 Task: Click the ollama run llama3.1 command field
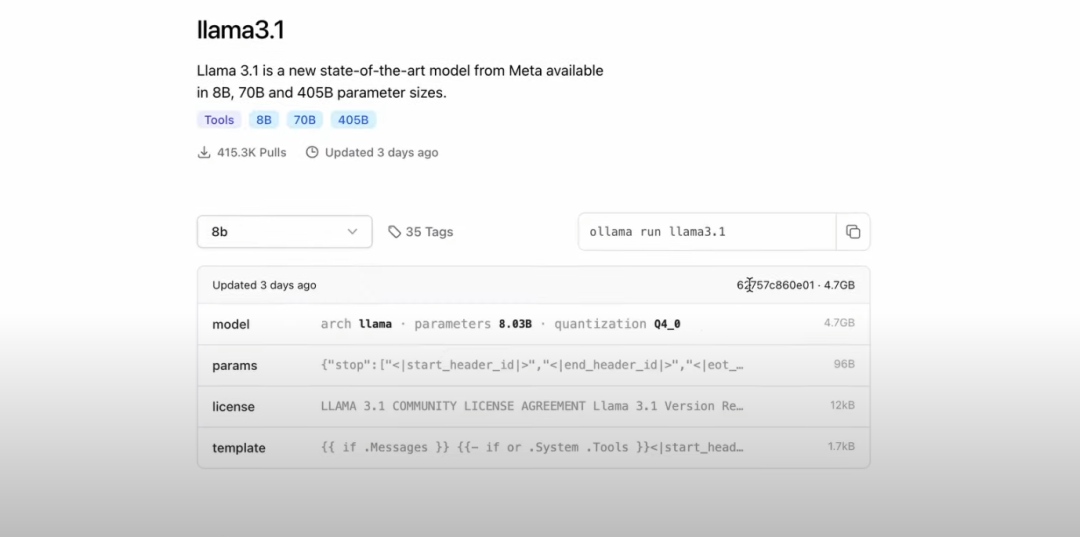point(707,232)
